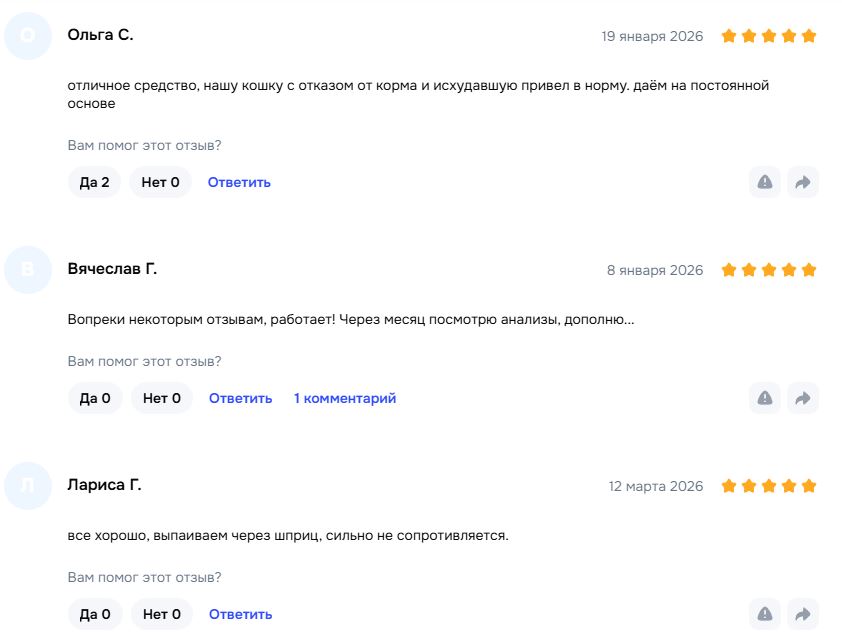842x643 pixels.
Task: Report Ольга С.'s review with warning icon
Action: [x=765, y=182]
